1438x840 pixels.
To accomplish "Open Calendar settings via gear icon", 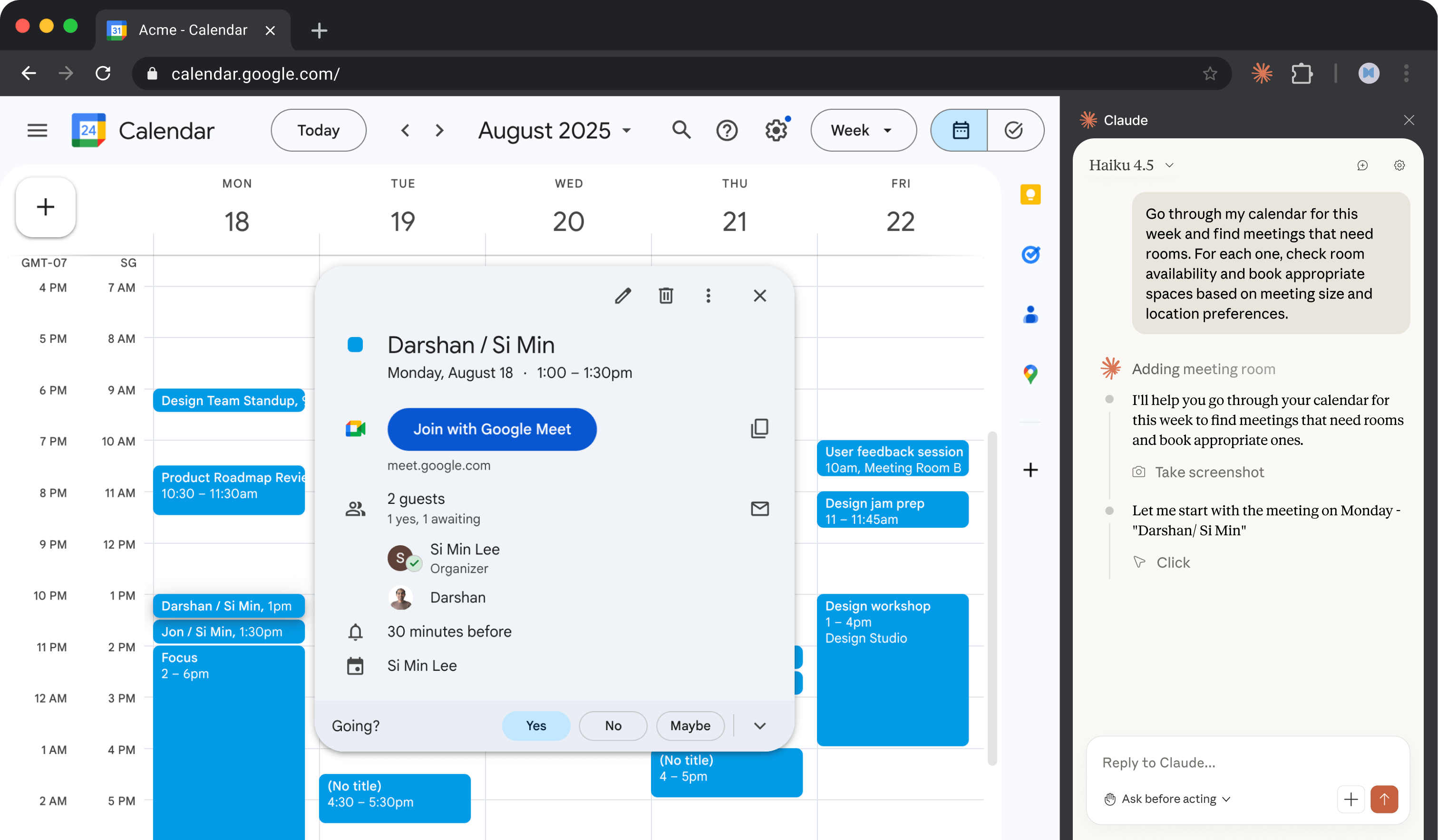I will 776,130.
